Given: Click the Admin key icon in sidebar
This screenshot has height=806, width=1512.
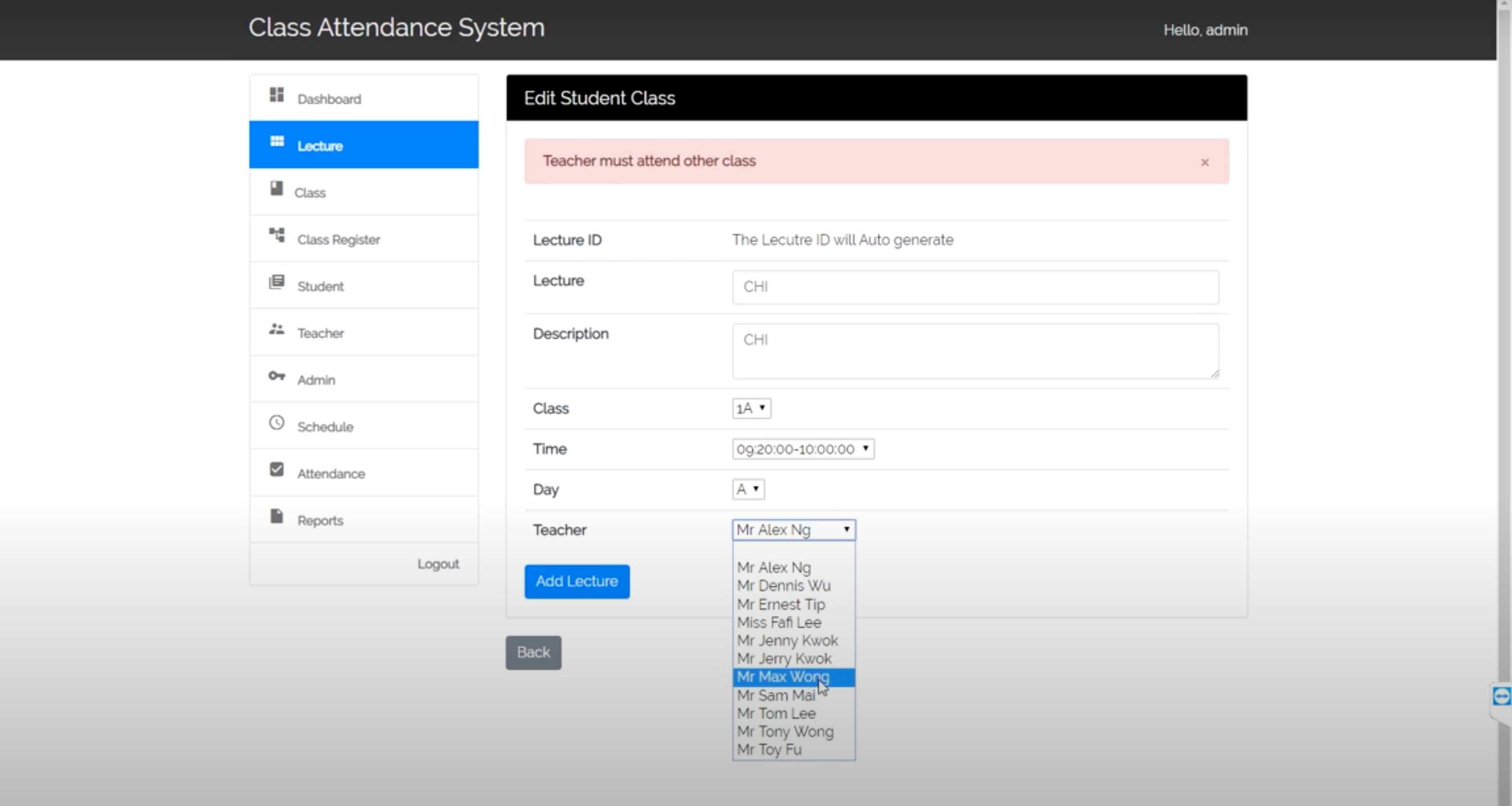Looking at the screenshot, I should click(276, 376).
